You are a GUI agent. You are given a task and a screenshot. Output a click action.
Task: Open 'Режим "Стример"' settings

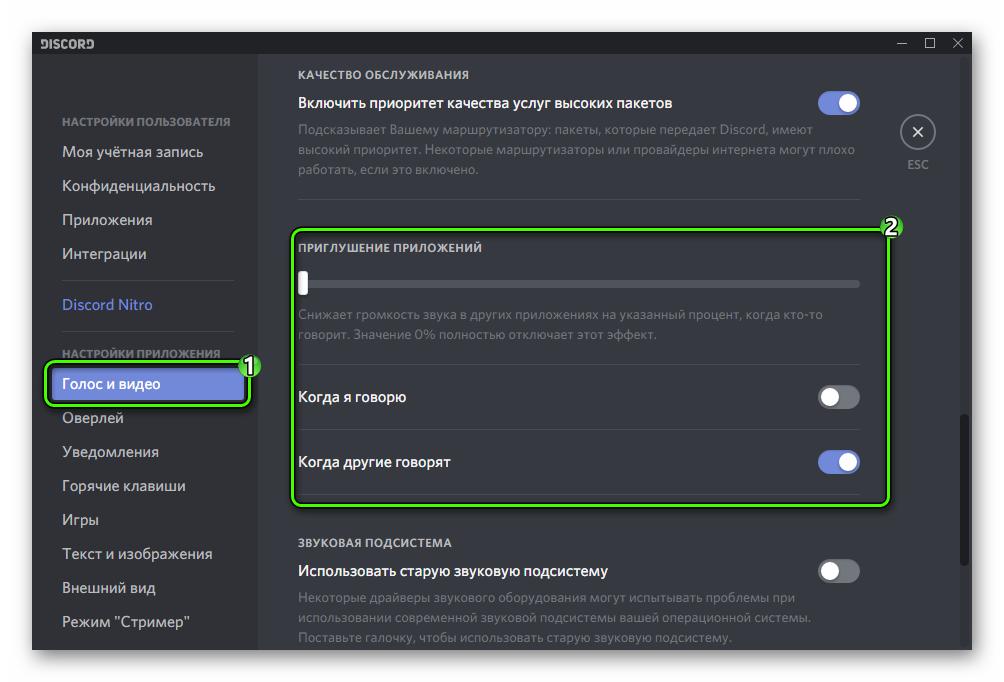(126, 621)
